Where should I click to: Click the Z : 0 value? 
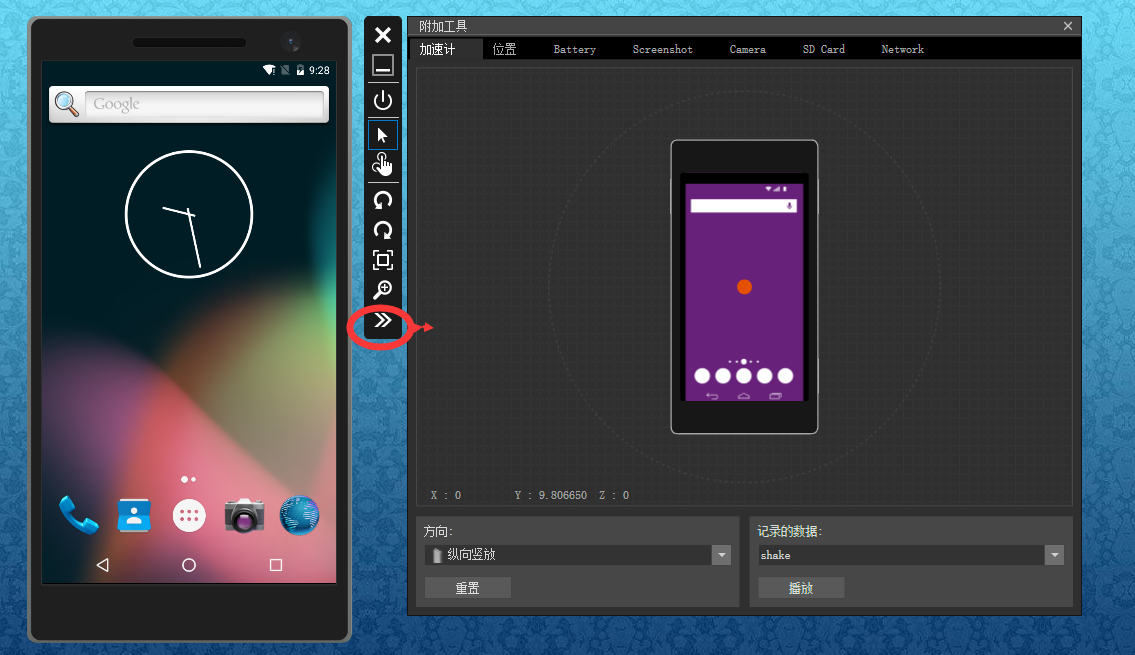[x=614, y=495]
